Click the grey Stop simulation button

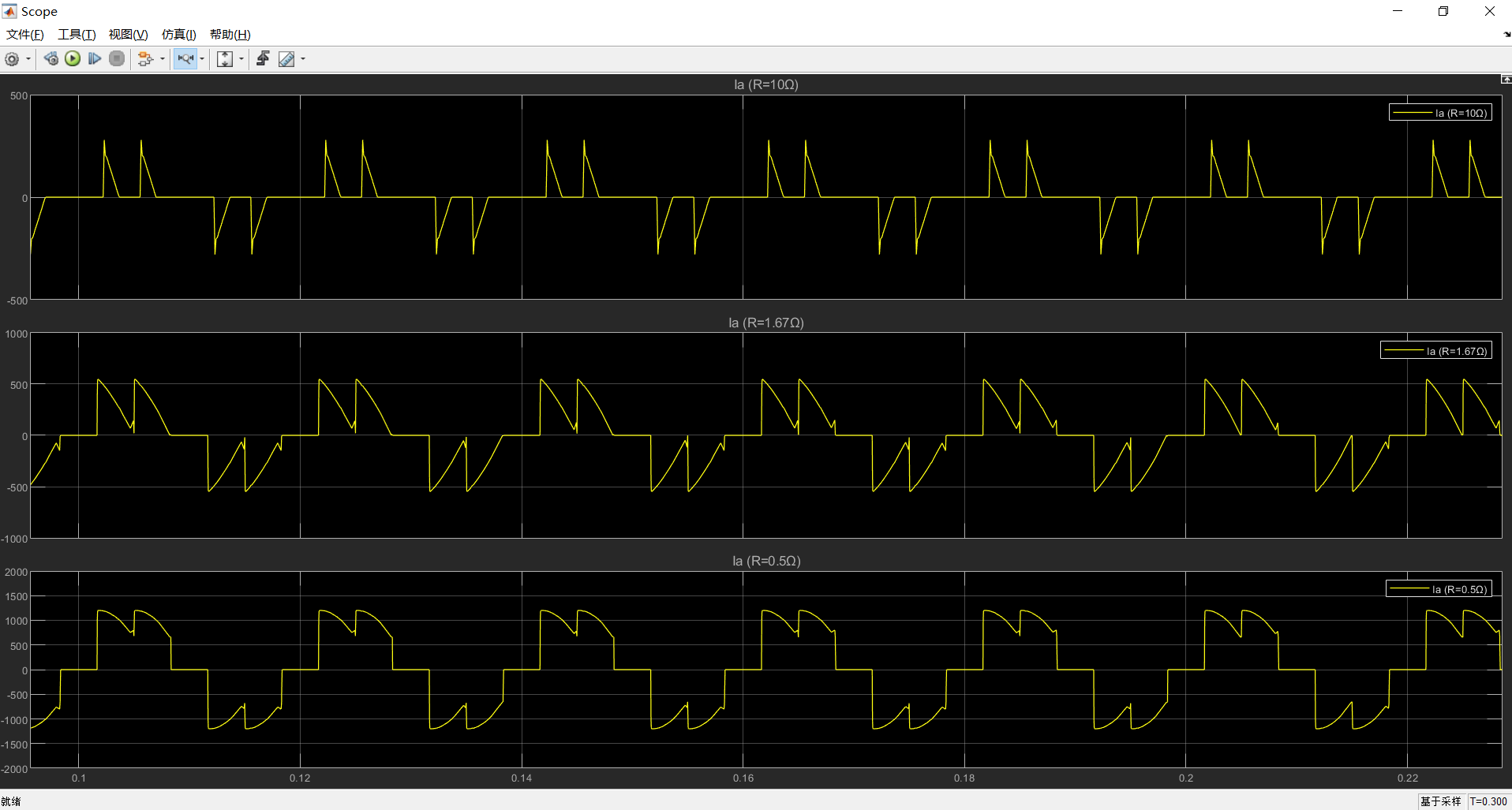click(117, 59)
